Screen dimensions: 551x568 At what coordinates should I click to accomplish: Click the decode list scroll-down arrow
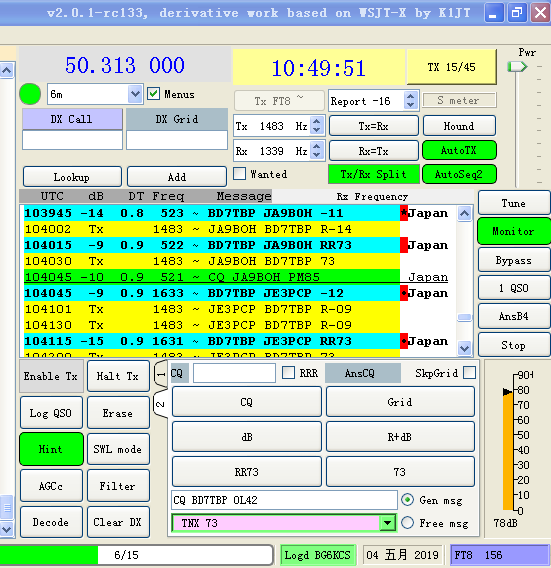(464, 348)
